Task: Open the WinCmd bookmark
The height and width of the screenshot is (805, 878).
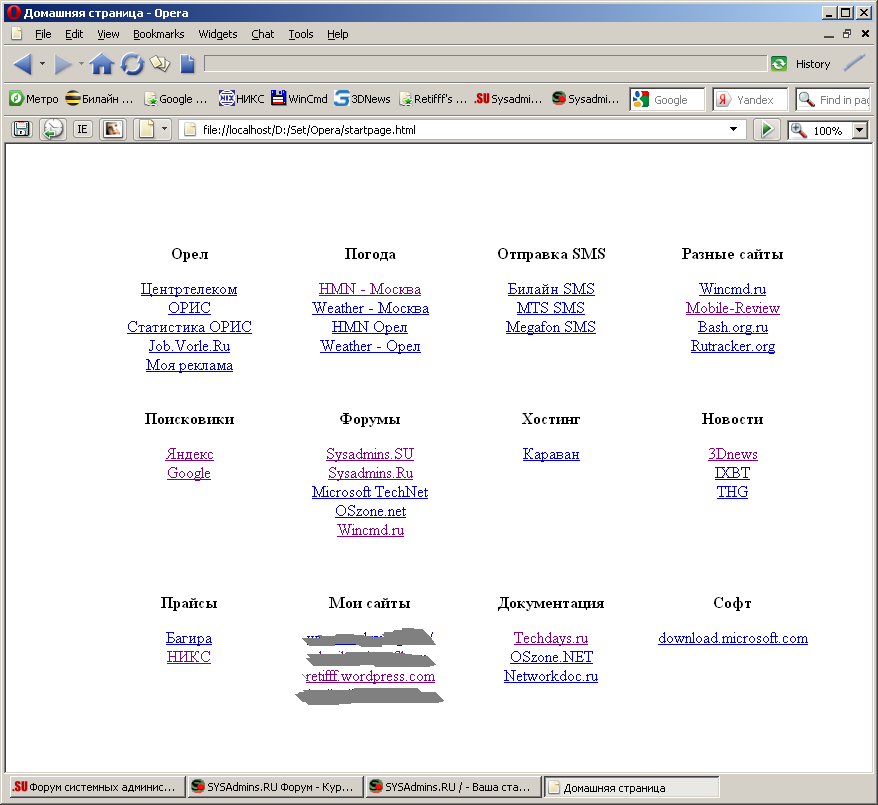Action: click(300, 99)
